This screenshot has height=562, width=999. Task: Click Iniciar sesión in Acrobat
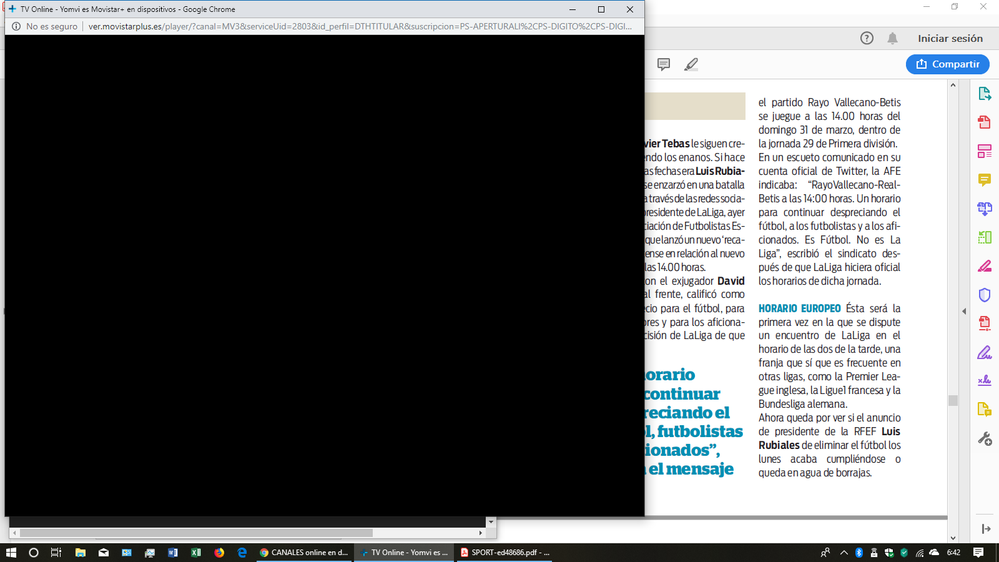(950, 38)
